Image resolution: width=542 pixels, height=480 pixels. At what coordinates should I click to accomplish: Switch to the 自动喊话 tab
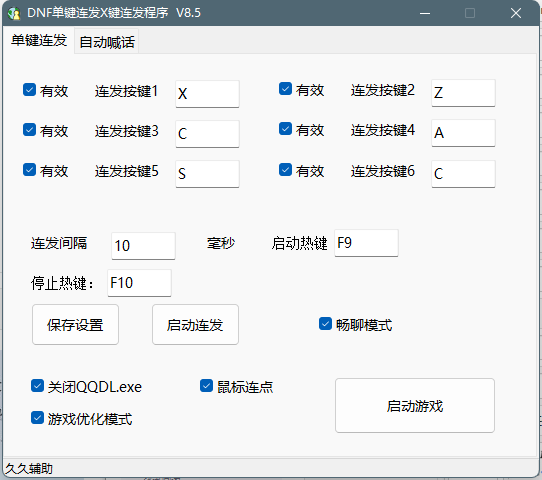point(107,42)
